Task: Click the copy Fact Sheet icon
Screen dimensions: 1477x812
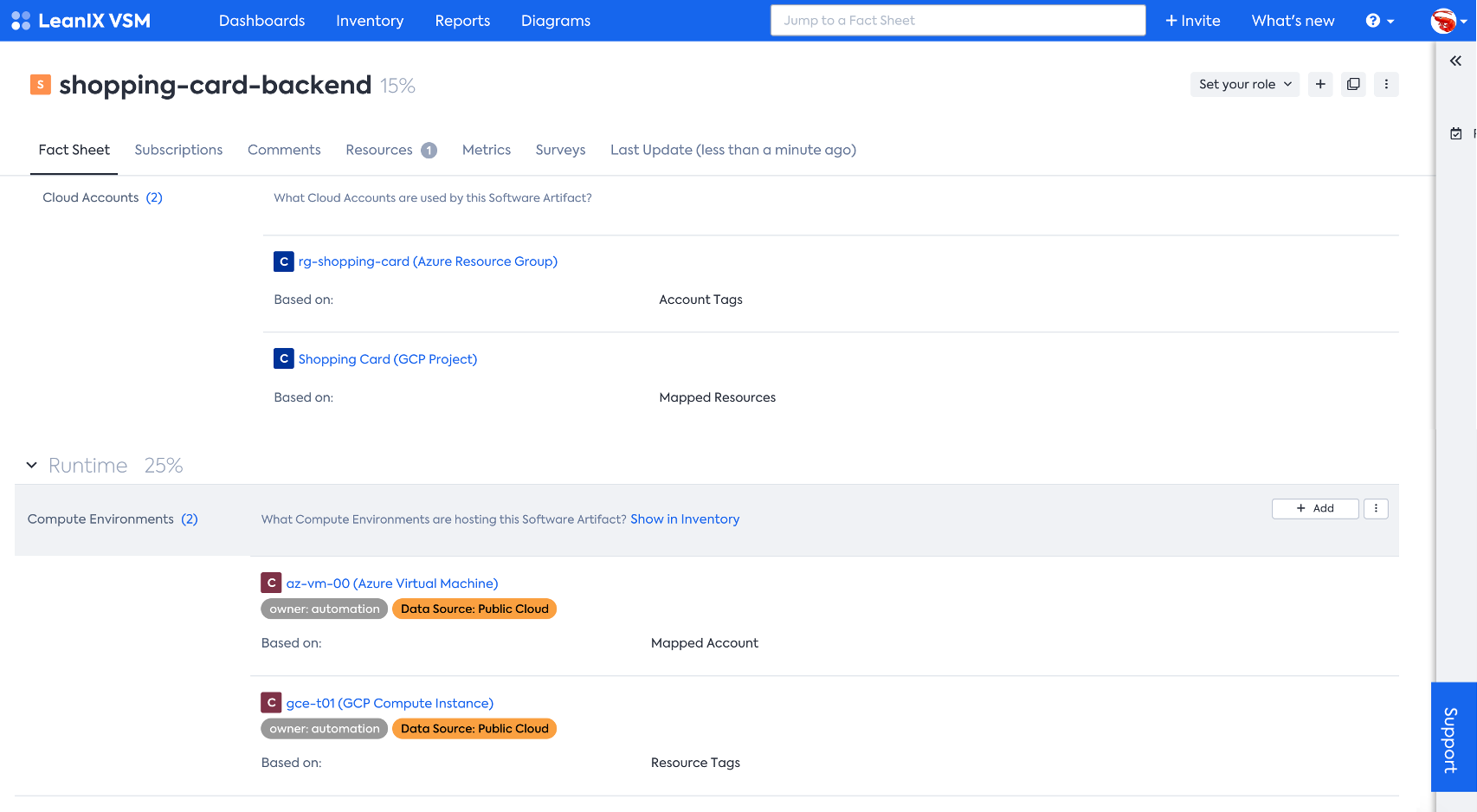Action: click(x=1353, y=84)
